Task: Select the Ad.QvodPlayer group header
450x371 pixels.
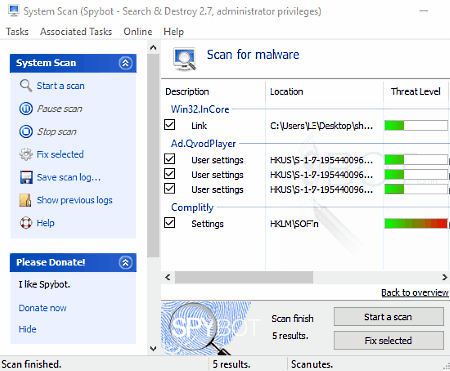Action: click(x=203, y=144)
